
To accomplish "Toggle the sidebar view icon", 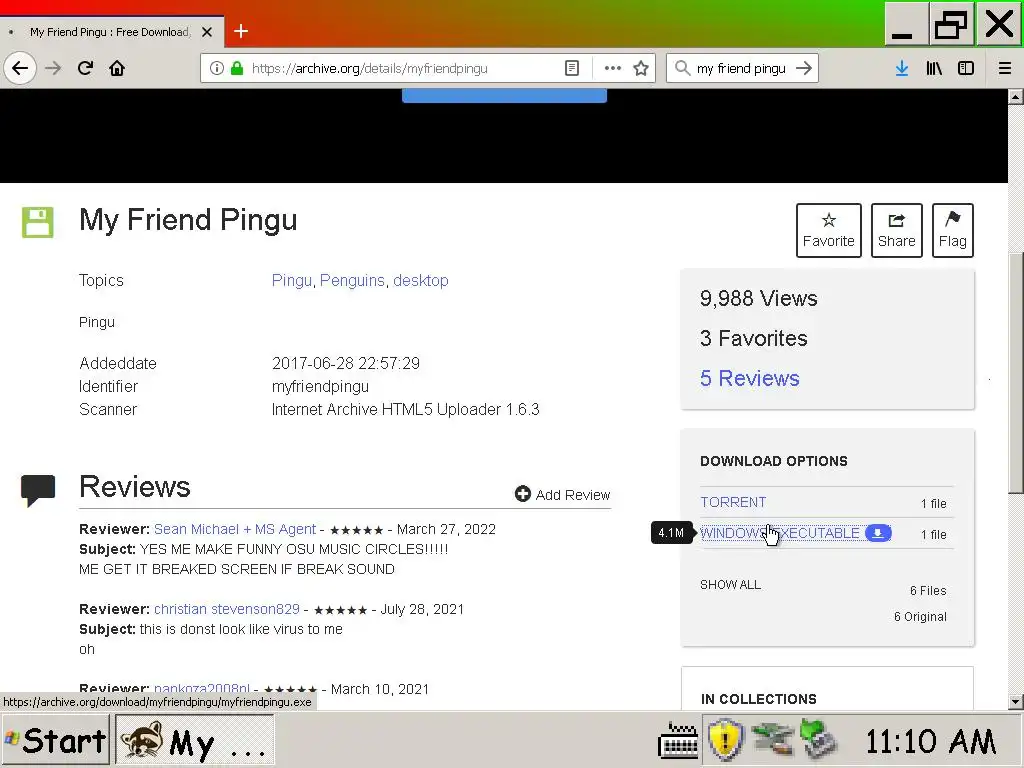I will 966,68.
